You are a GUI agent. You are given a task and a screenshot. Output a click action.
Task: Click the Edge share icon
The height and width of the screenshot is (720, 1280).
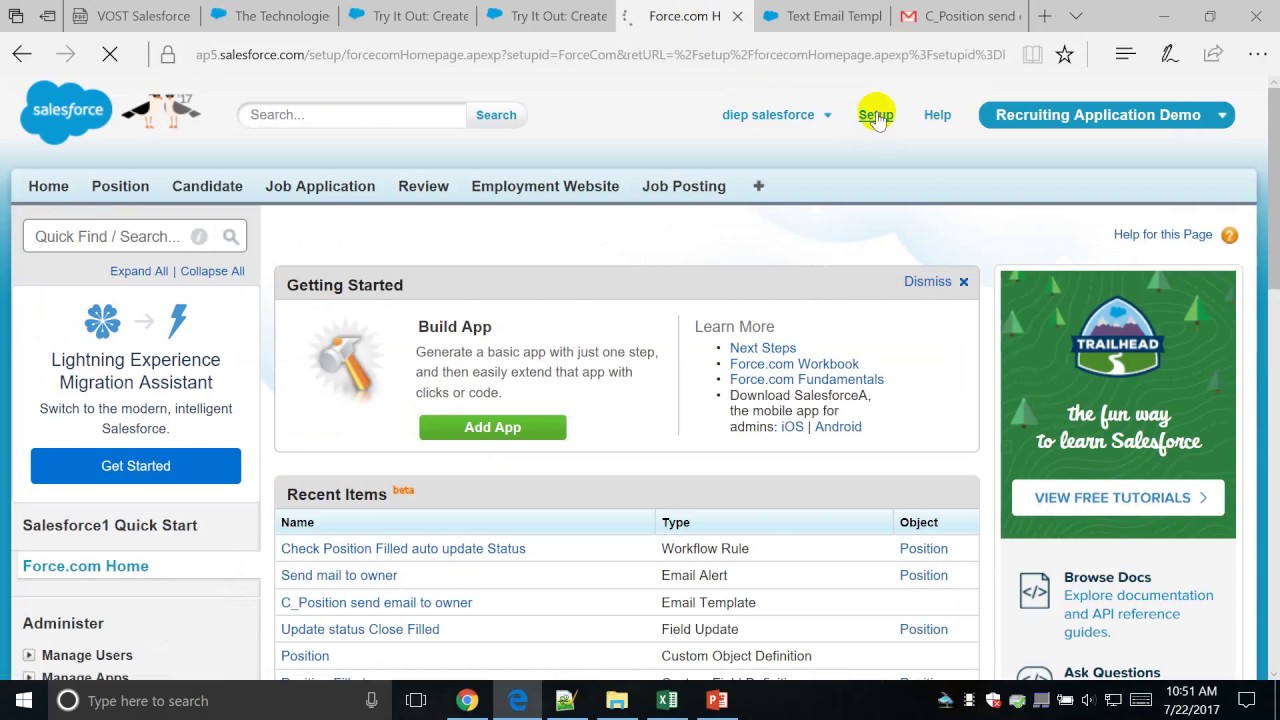[1213, 54]
